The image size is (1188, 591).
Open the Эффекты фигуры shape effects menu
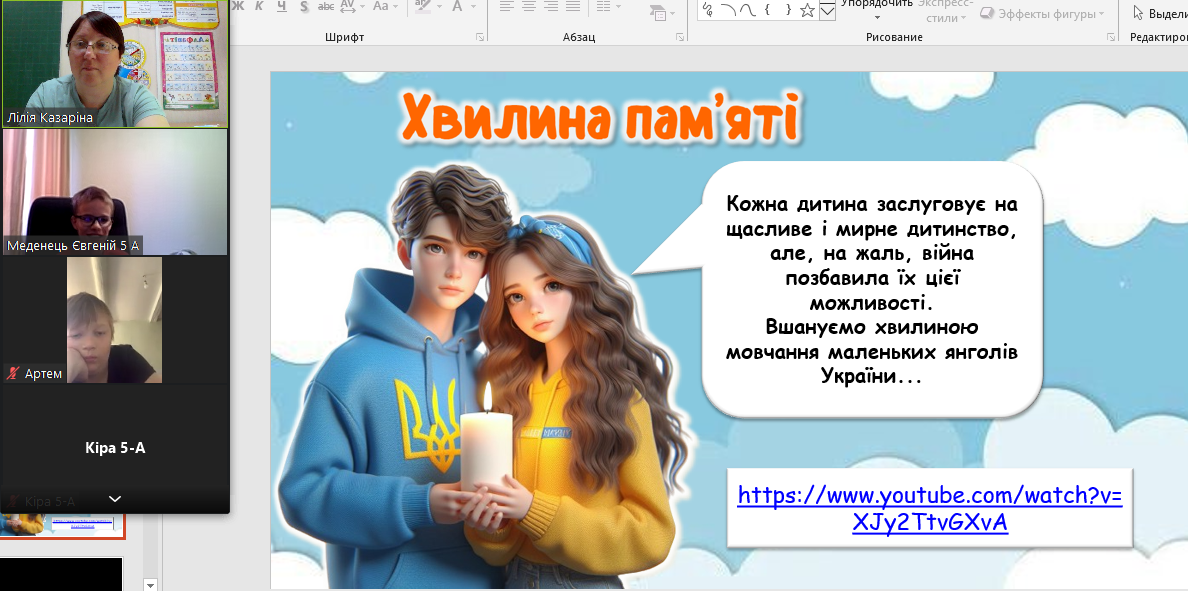pos(1042,14)
